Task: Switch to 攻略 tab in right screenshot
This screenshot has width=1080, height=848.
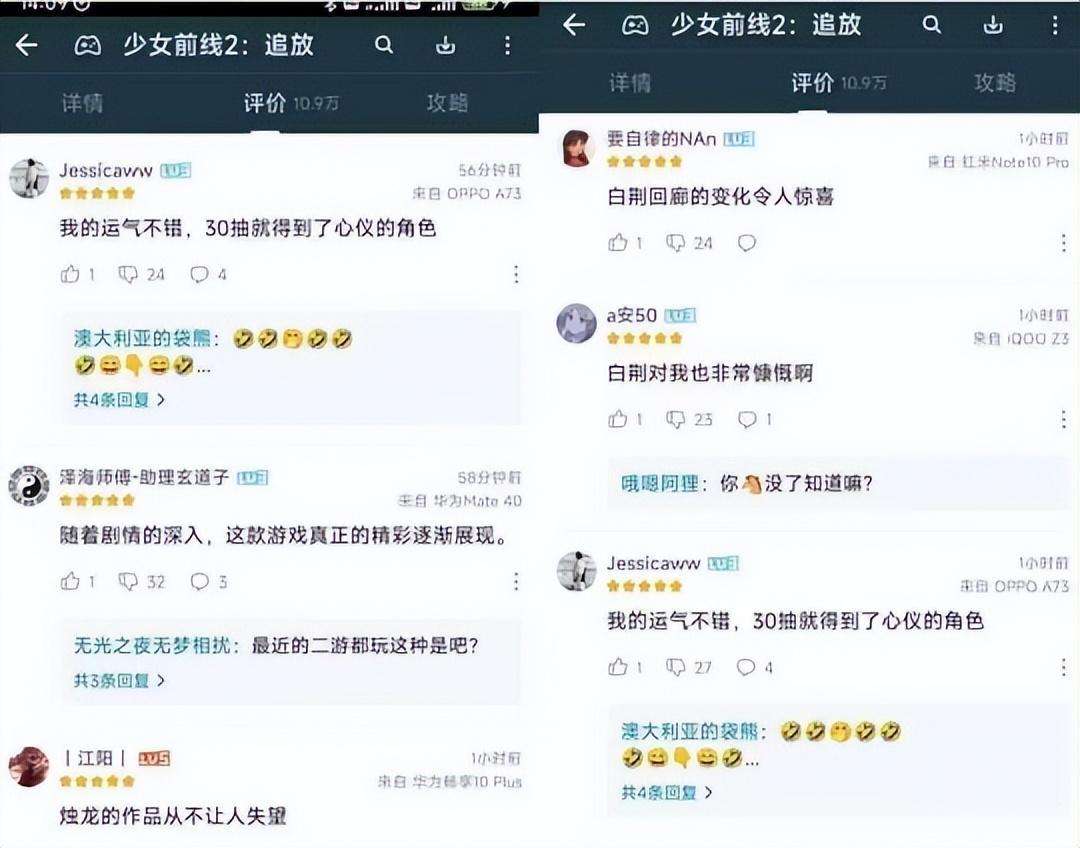Action: coord(995,83)
